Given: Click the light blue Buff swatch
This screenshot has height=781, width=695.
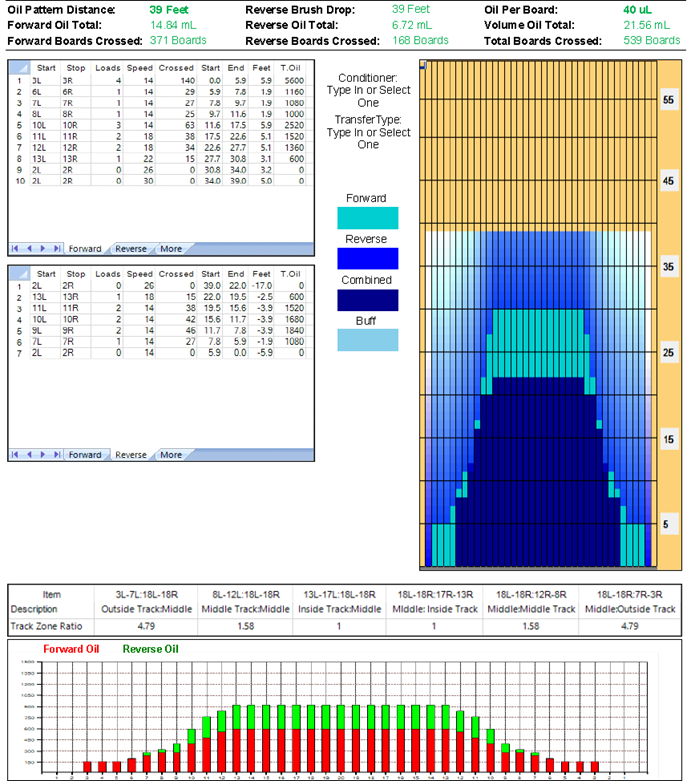Looking at the screenshot, I should point(368,340).
